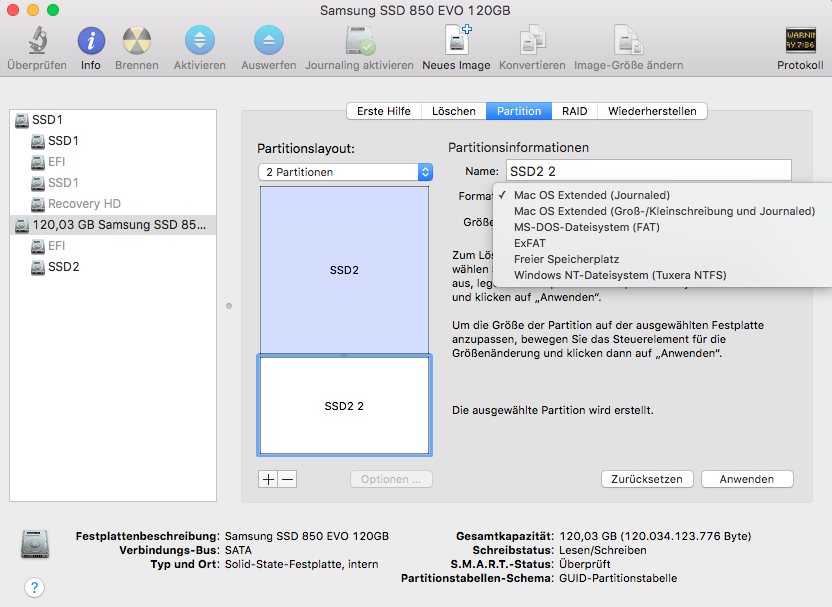
Task: Switch to the RAID tab
Action: coord(575,111)
